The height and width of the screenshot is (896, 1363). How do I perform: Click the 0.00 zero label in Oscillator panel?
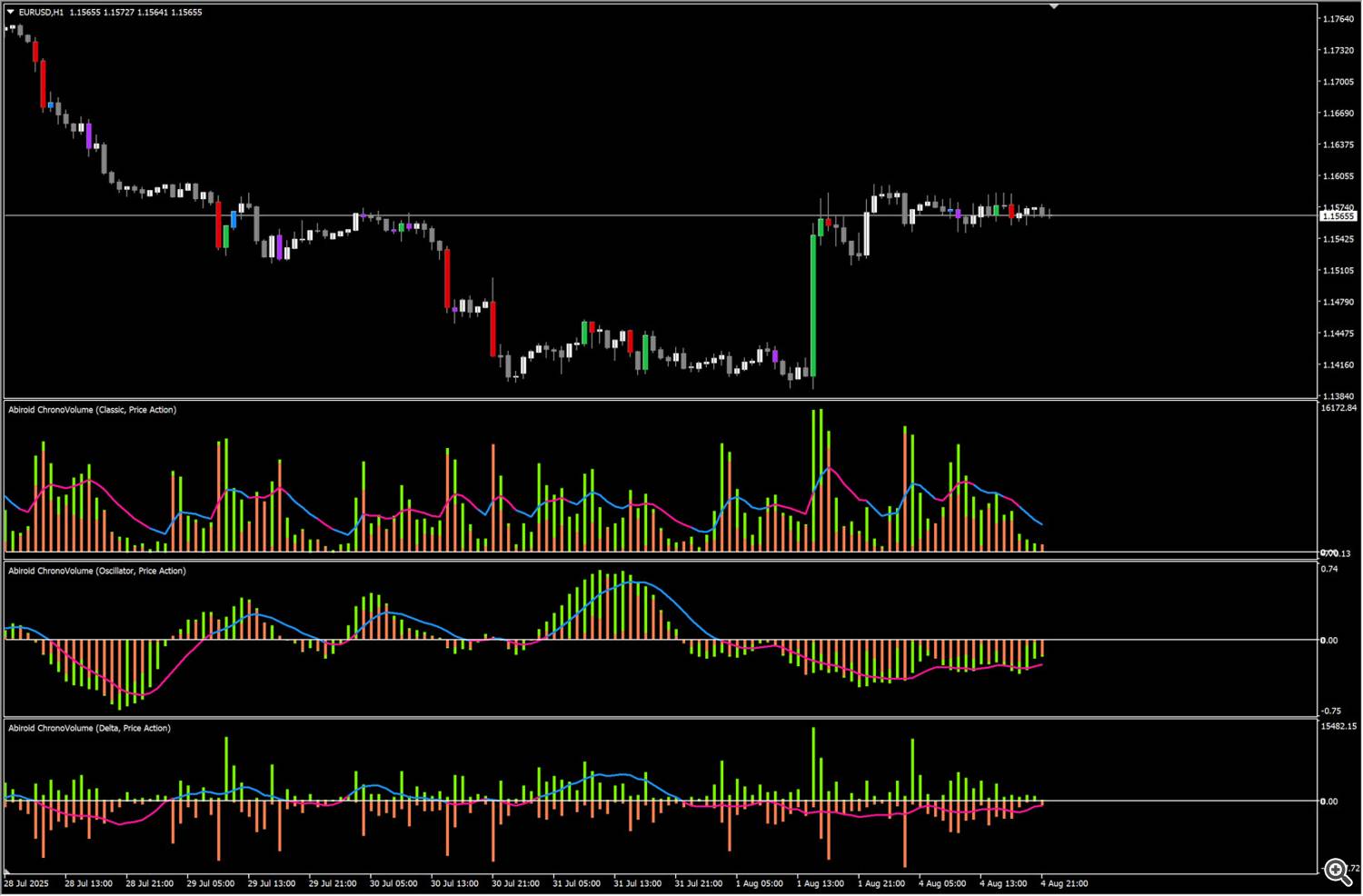(1329, 641)
